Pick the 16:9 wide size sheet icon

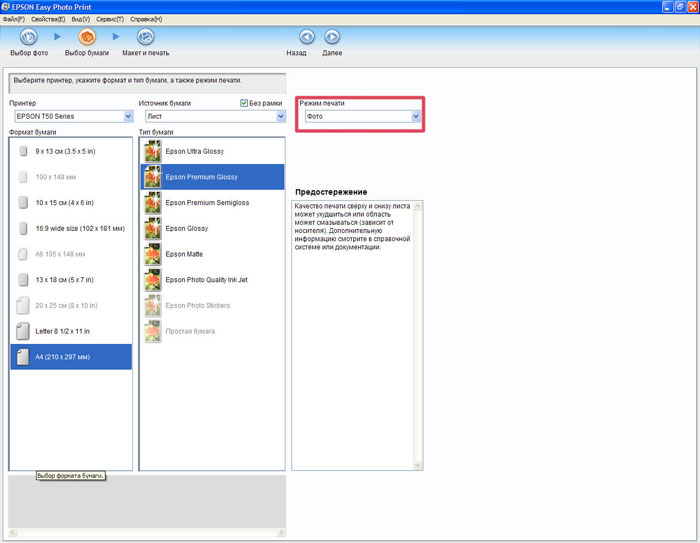tap(23, 228)
